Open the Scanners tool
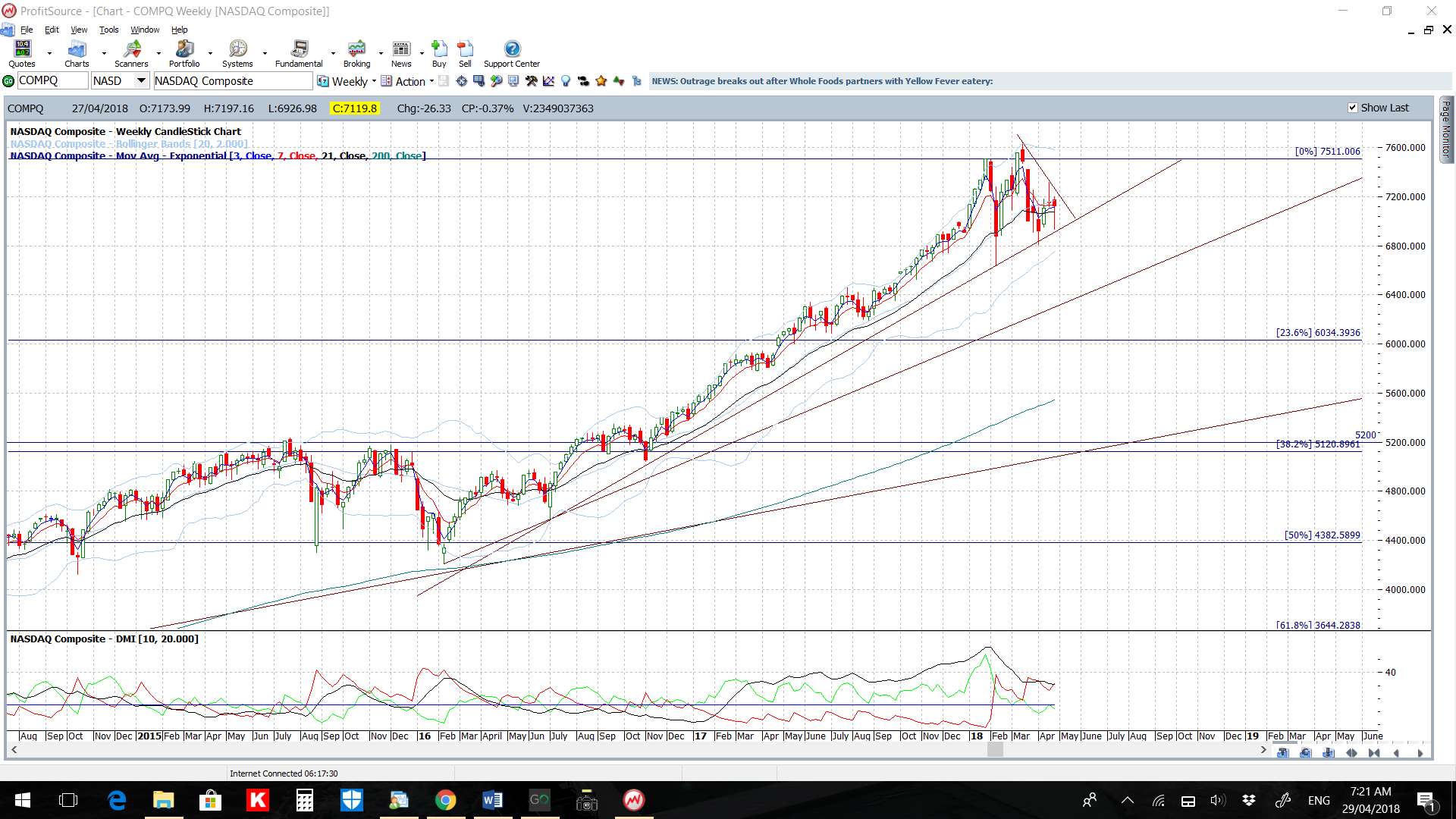 [131, 55]
